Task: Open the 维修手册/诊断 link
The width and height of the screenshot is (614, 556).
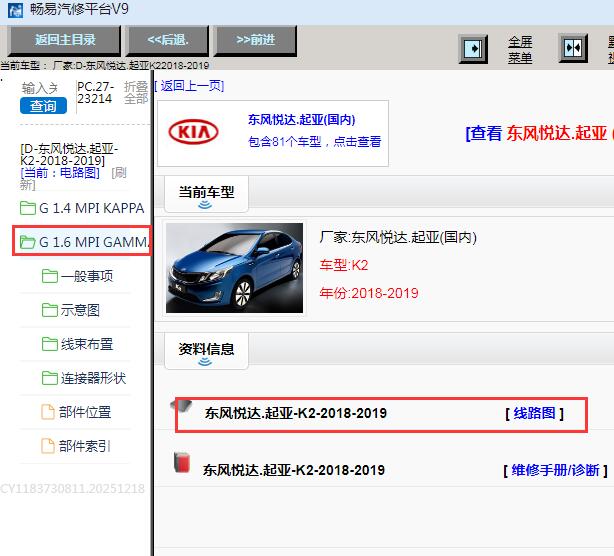Action: (x=555, y=470)
